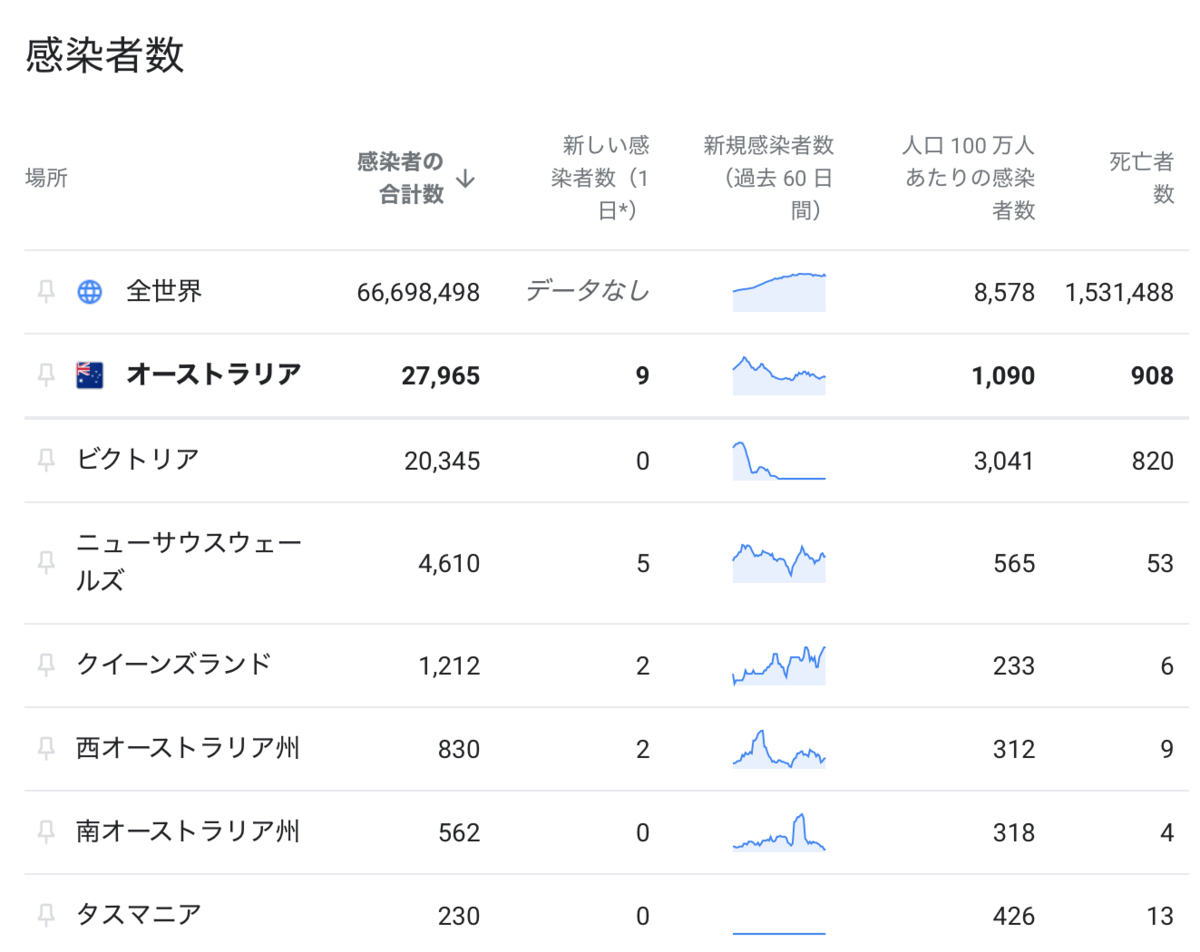This screenshot has width=1200, height=952.
Task: Pin the 西オーストラリア州 row
Action: pyautogui.click(x=46, y=748)
